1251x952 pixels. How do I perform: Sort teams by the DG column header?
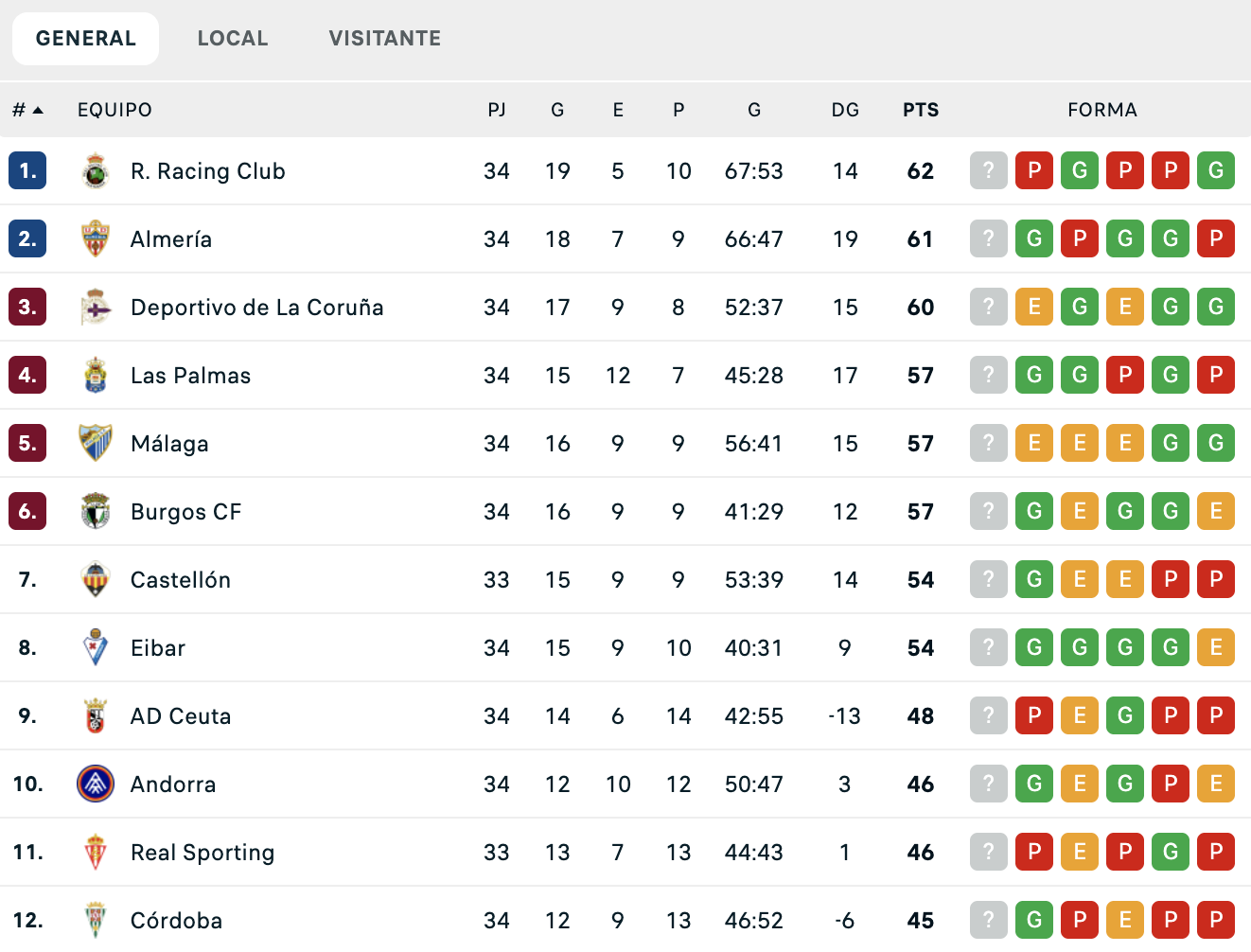click(x=845, y=109)
